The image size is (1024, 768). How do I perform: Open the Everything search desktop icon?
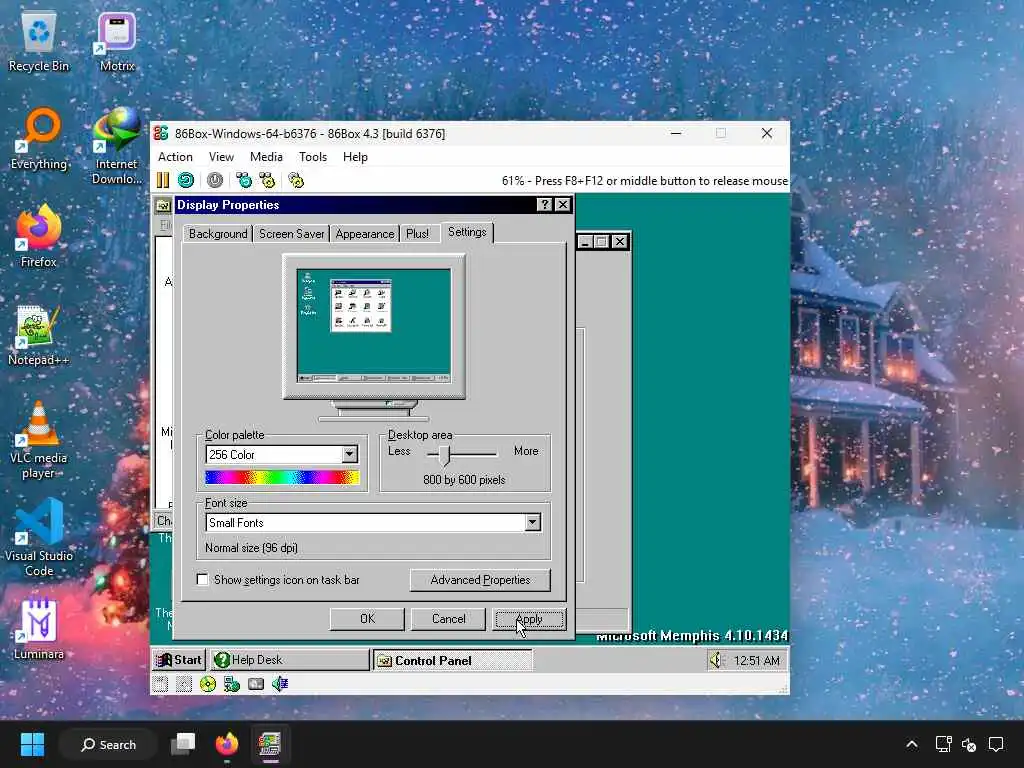pyautogui.click(x=39, y=140)
